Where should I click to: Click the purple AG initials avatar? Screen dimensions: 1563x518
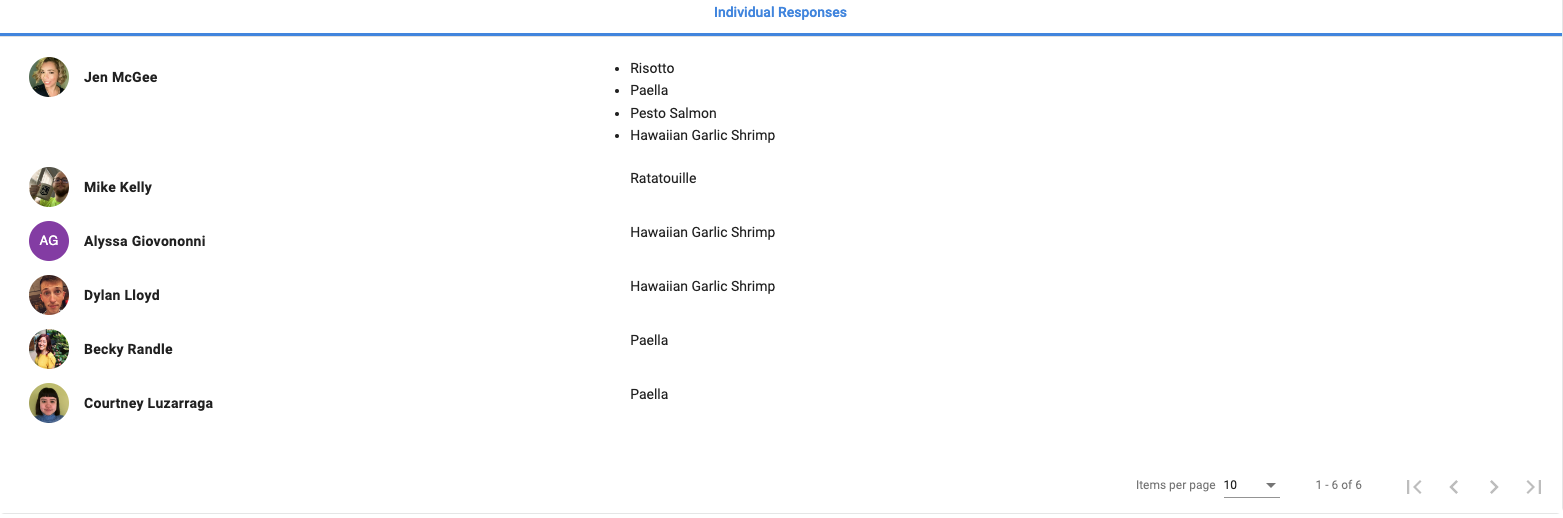point(49,241)
